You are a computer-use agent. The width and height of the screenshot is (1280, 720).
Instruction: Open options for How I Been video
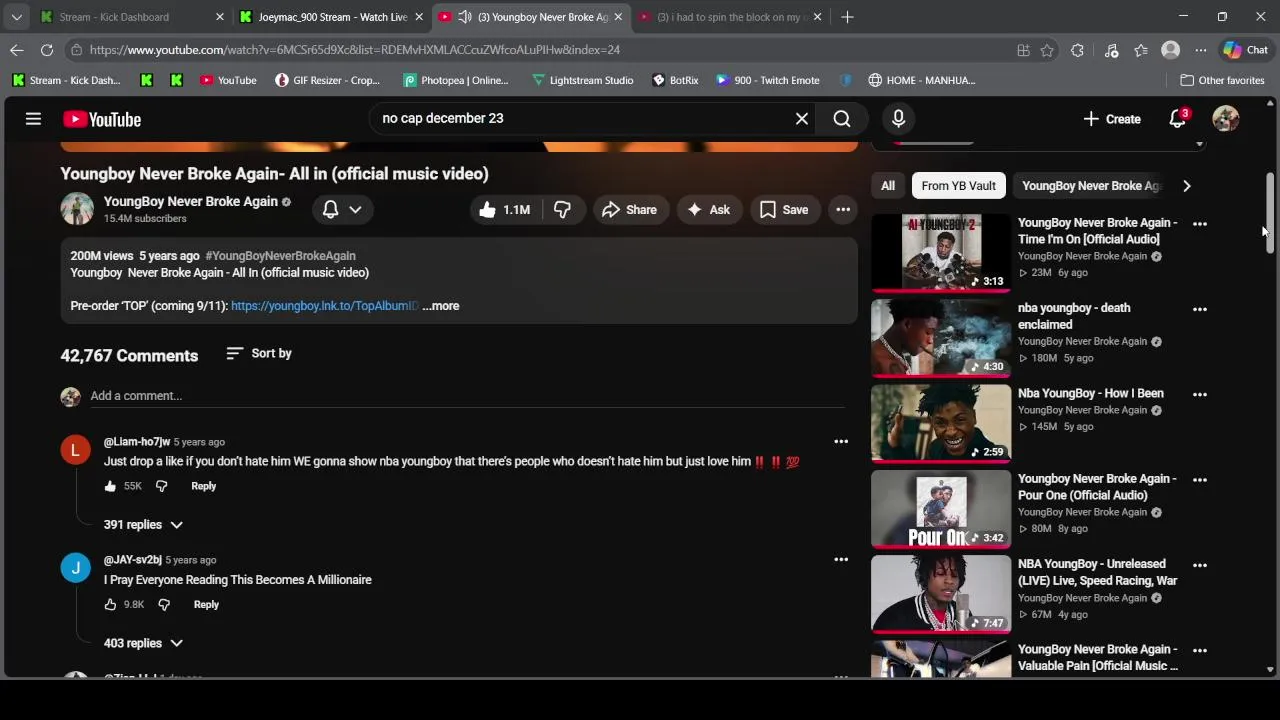[x=1200, y=394]
